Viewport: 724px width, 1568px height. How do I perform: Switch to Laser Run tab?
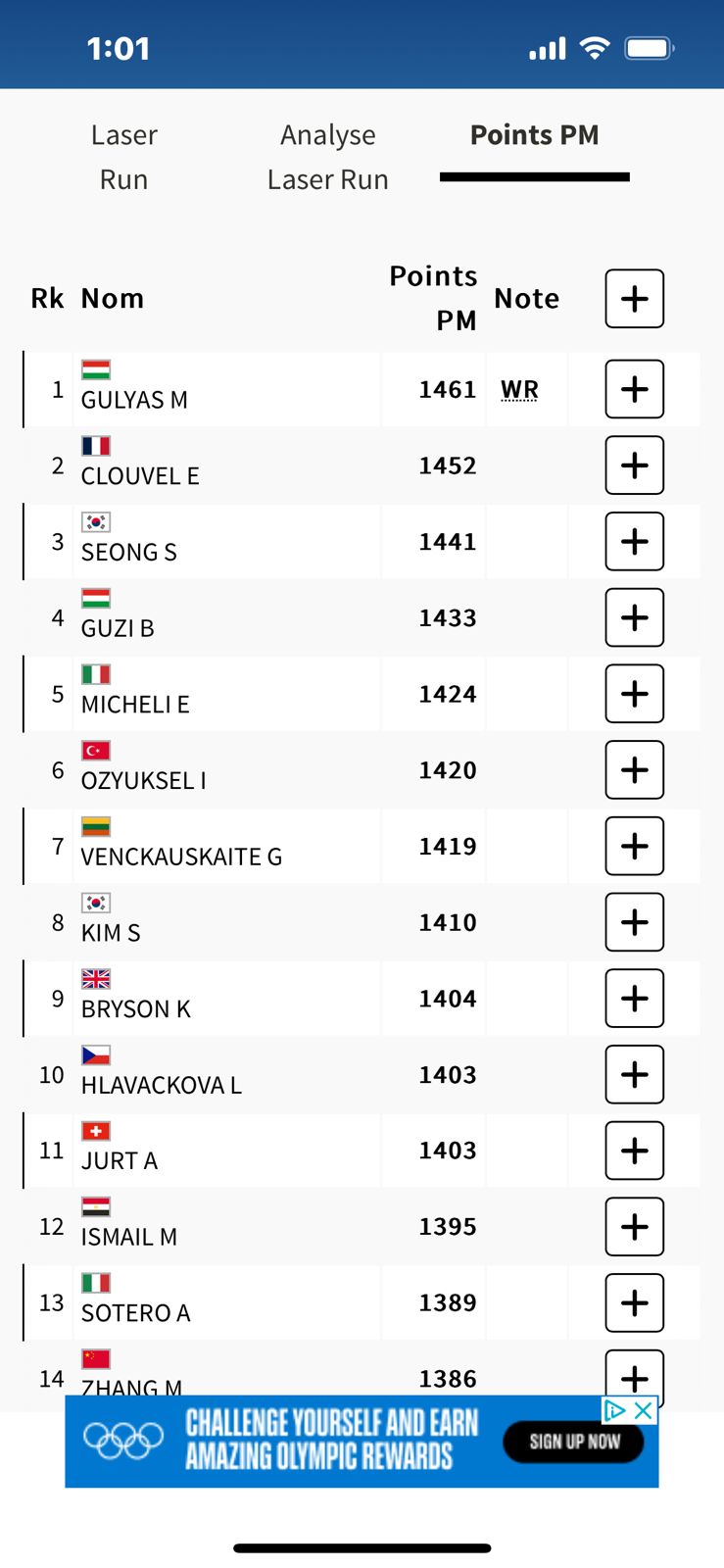click(x=123, y=157)
